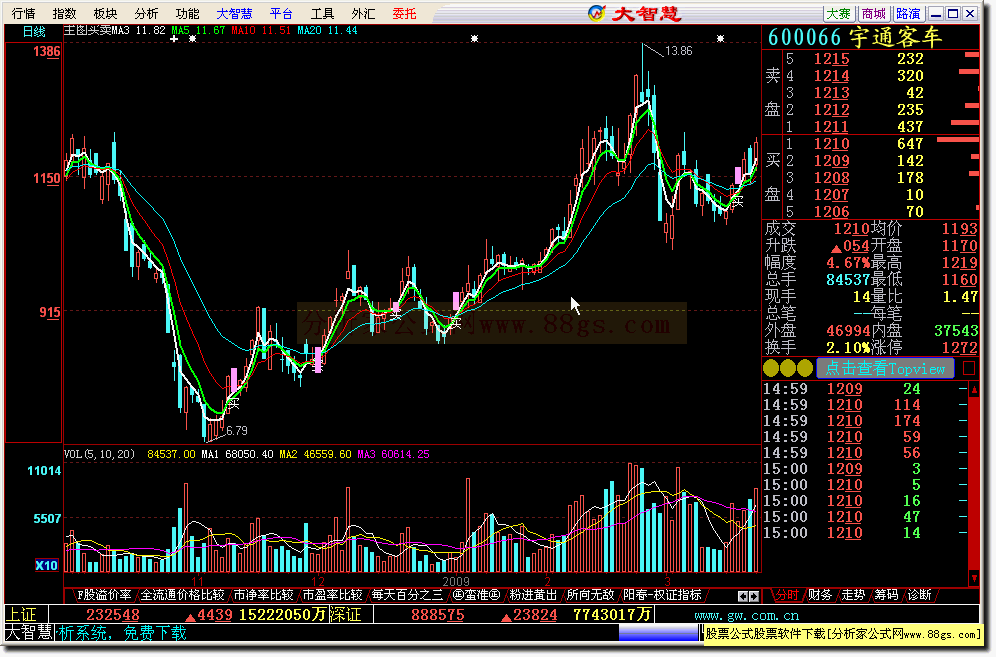
Task: Select the 蛮准 indicator tab
Action: click(476, 595)
